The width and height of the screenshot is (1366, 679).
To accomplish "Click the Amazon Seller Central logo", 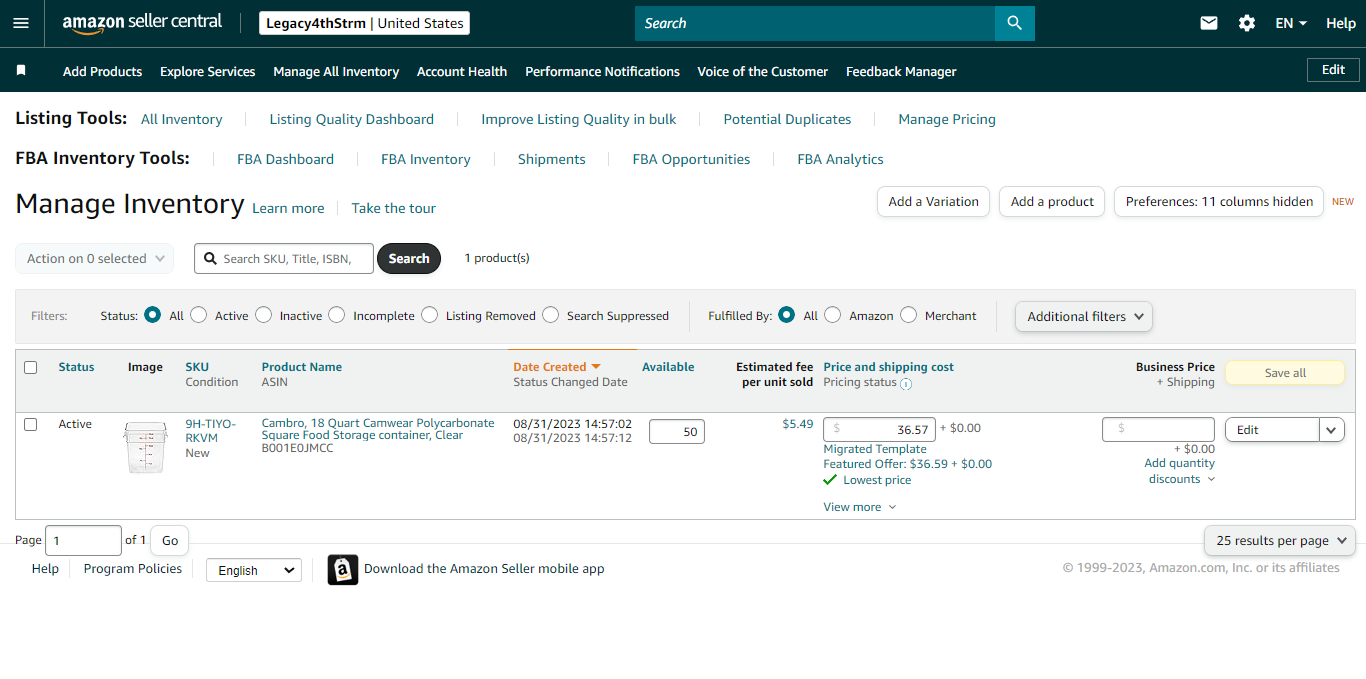I will 142,23.
